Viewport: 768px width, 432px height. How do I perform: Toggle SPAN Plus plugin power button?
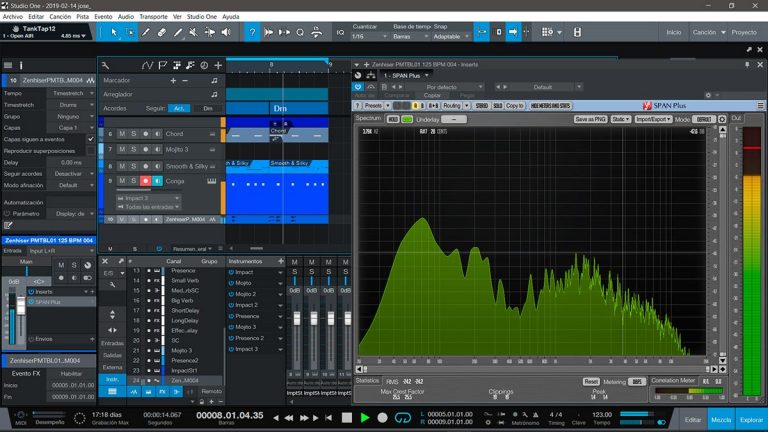pyautogui.click(x=358, y=87)
